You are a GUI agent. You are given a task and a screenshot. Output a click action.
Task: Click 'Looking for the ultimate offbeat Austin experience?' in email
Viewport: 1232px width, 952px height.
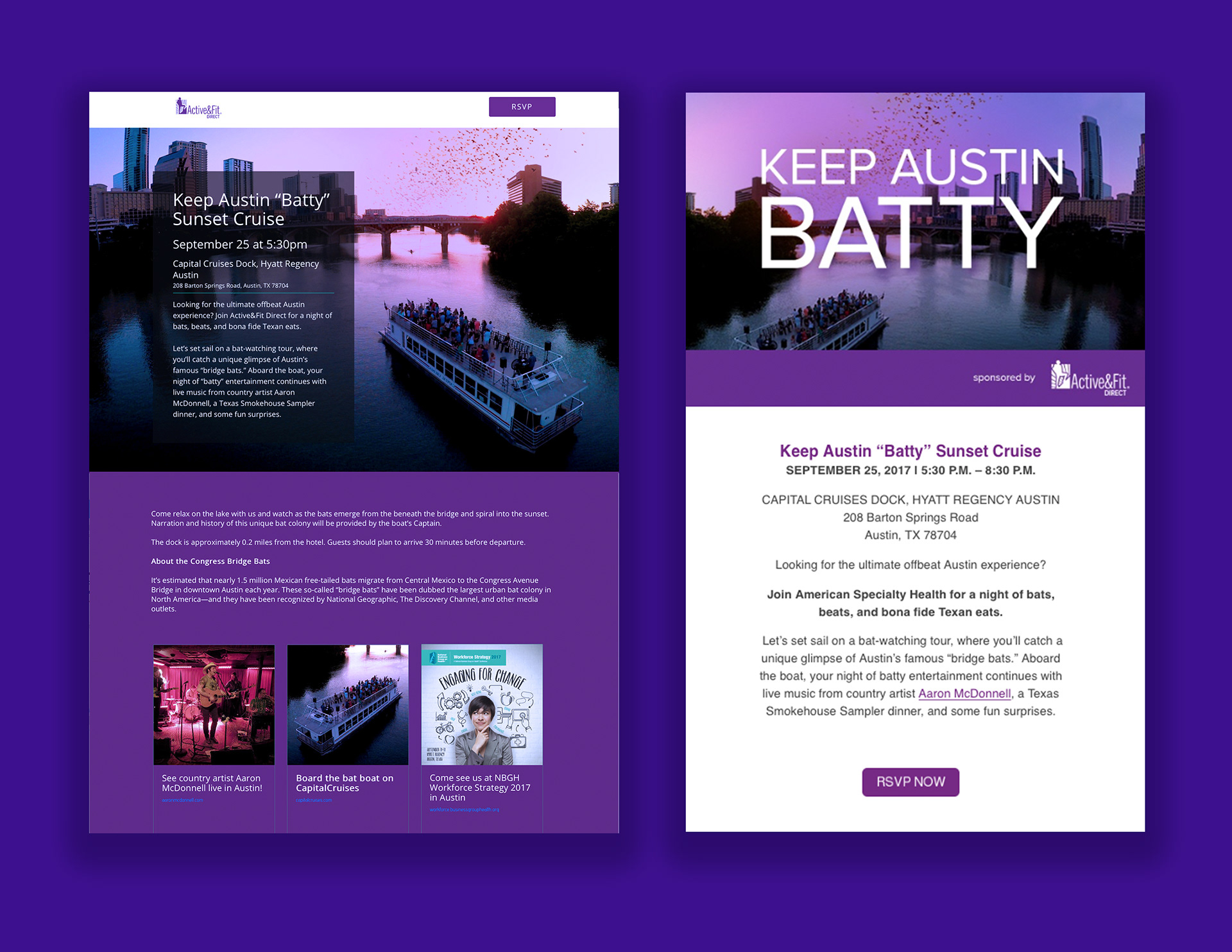pos(910,565)
